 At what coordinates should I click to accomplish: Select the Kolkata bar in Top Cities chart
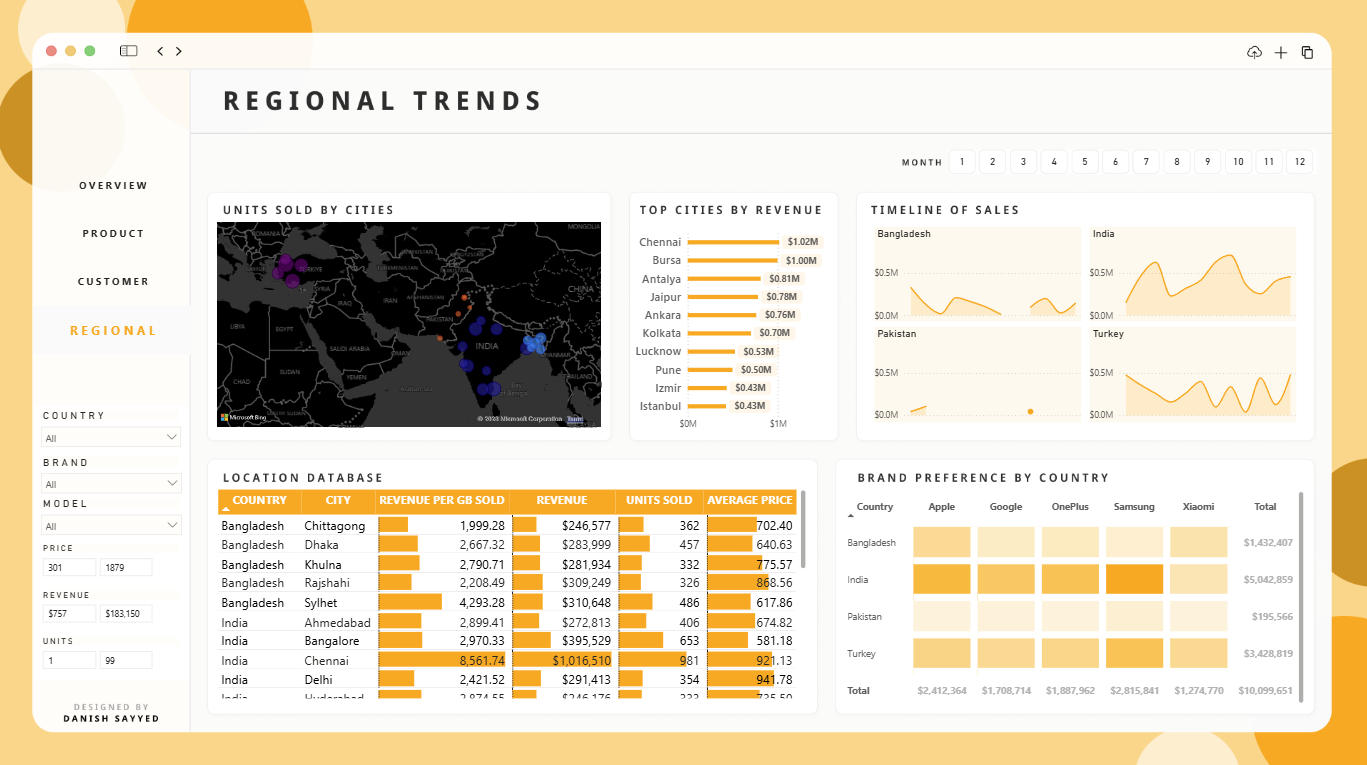[x=719, y=333]
